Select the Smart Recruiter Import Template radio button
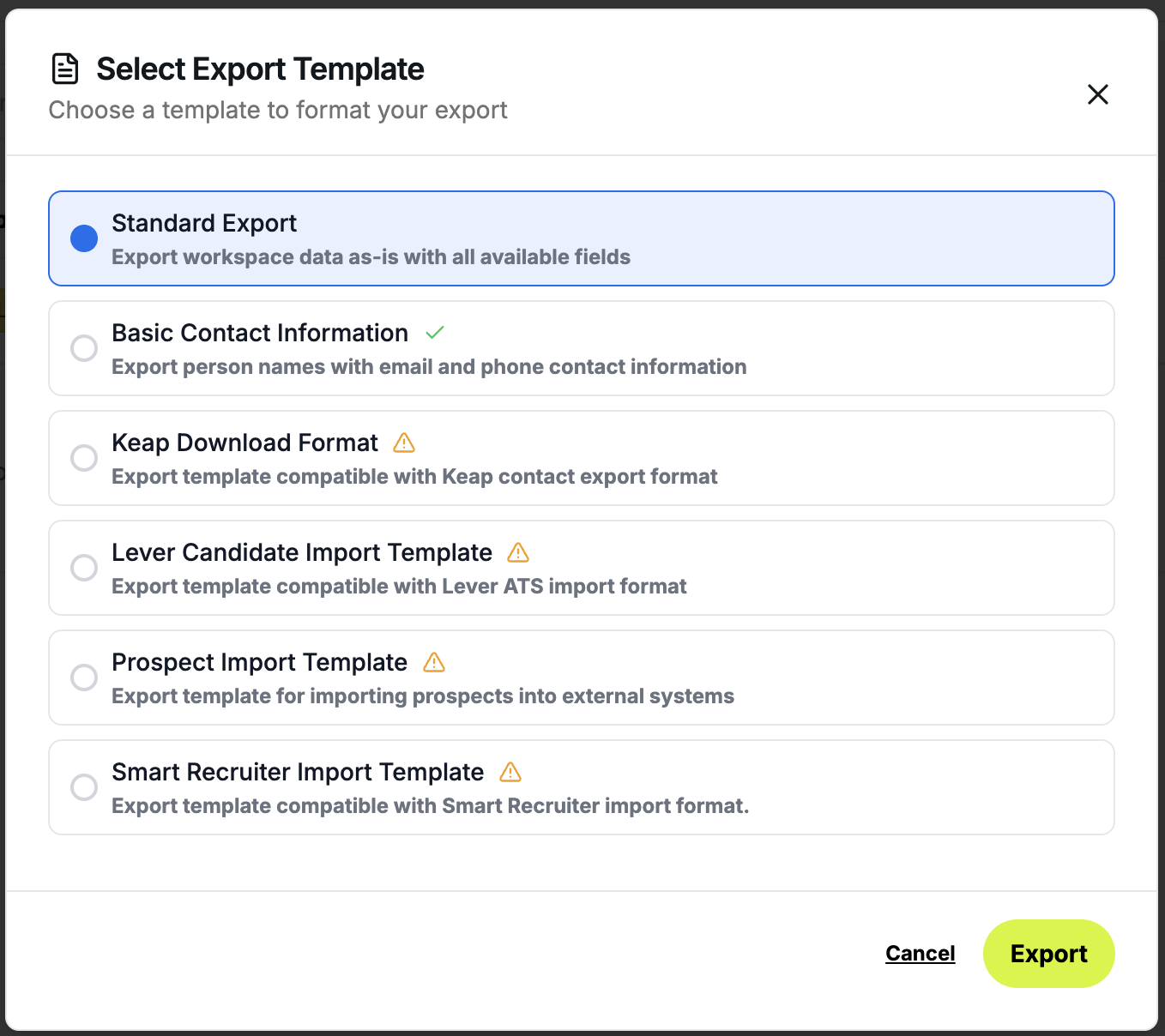 click(x=84, y=786)
